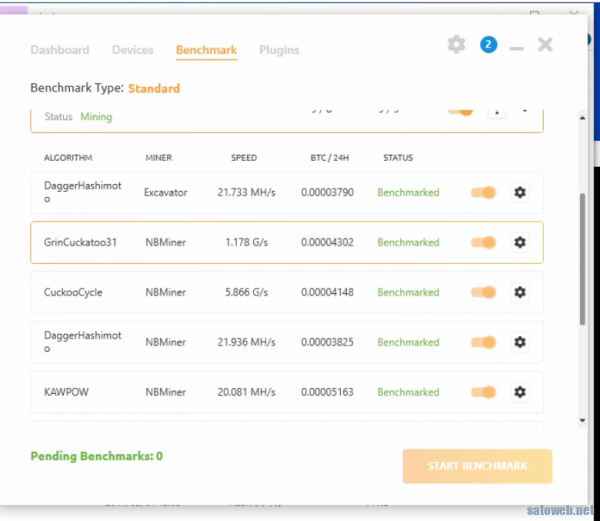Open the app settings gear in header

pyautogui.click(x=456, y=44)
